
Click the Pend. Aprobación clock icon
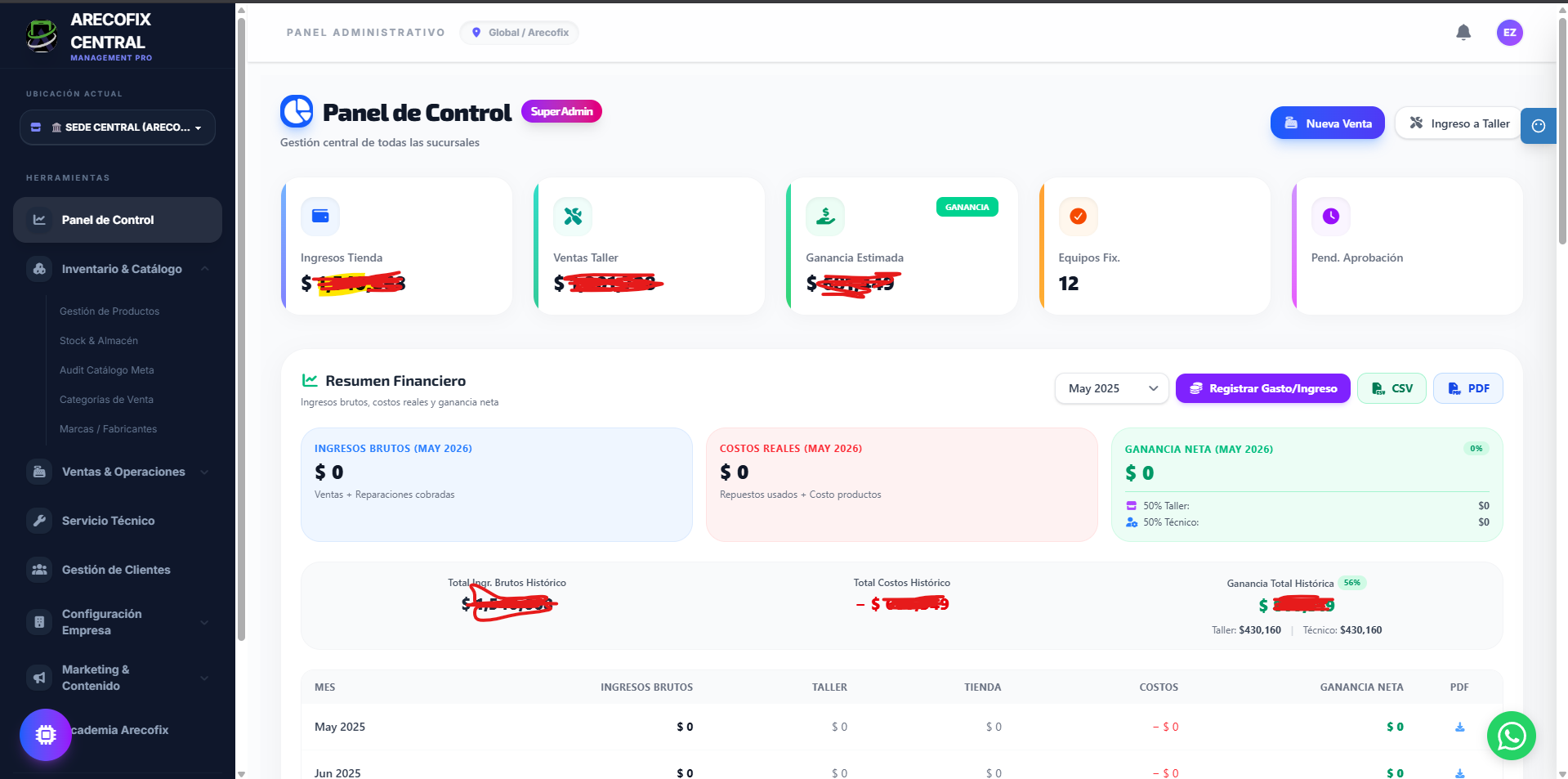(x=1330, y=217)
